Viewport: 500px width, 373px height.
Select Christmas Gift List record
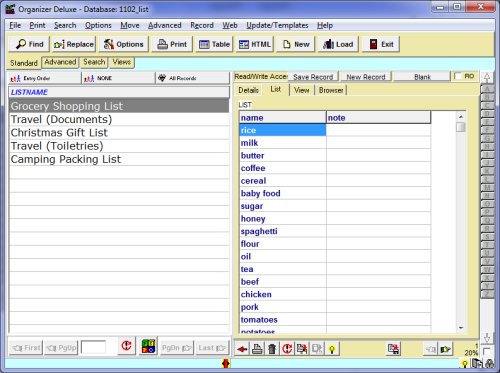(x=119, y=133)
